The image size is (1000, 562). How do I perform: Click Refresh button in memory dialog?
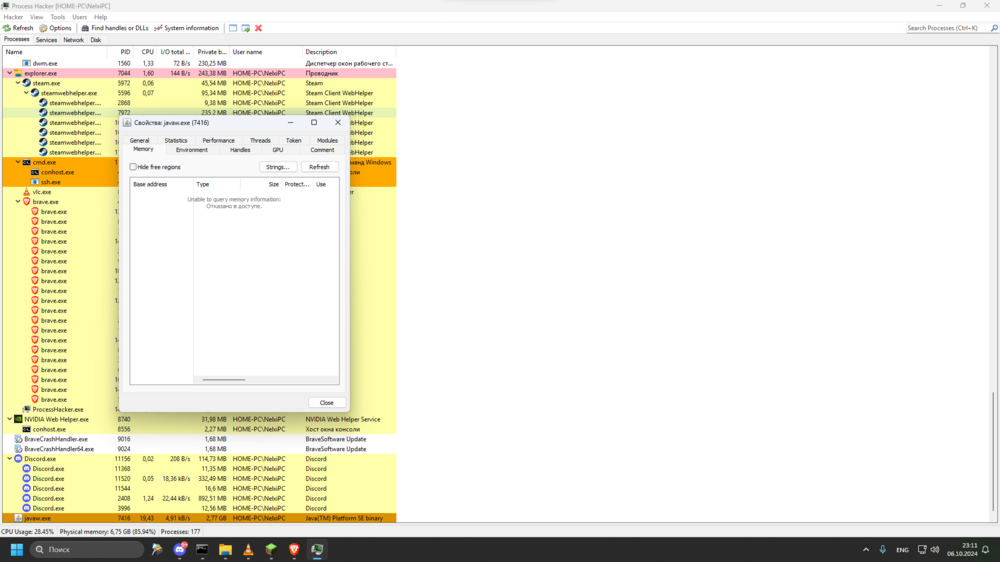tap(320, 167)
